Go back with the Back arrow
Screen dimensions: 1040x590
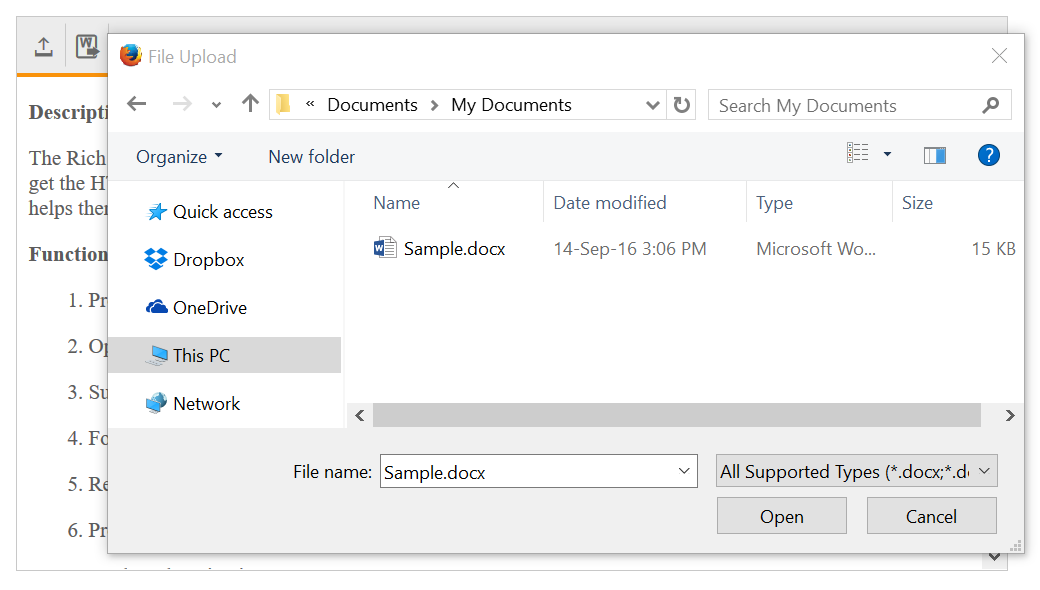pos(137,105)
